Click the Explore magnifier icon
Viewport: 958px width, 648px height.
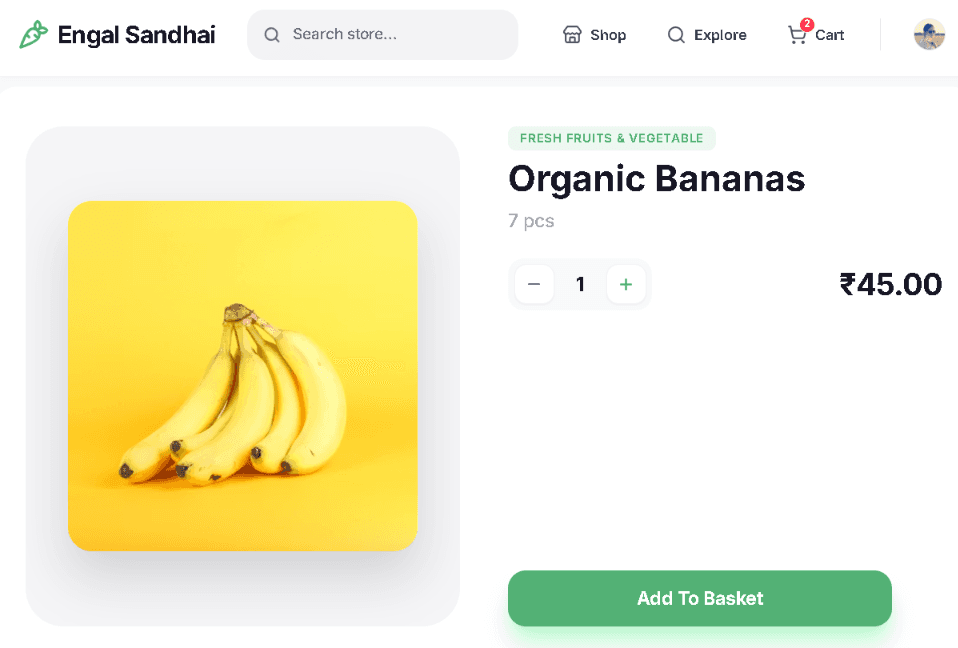coord(676,35)
